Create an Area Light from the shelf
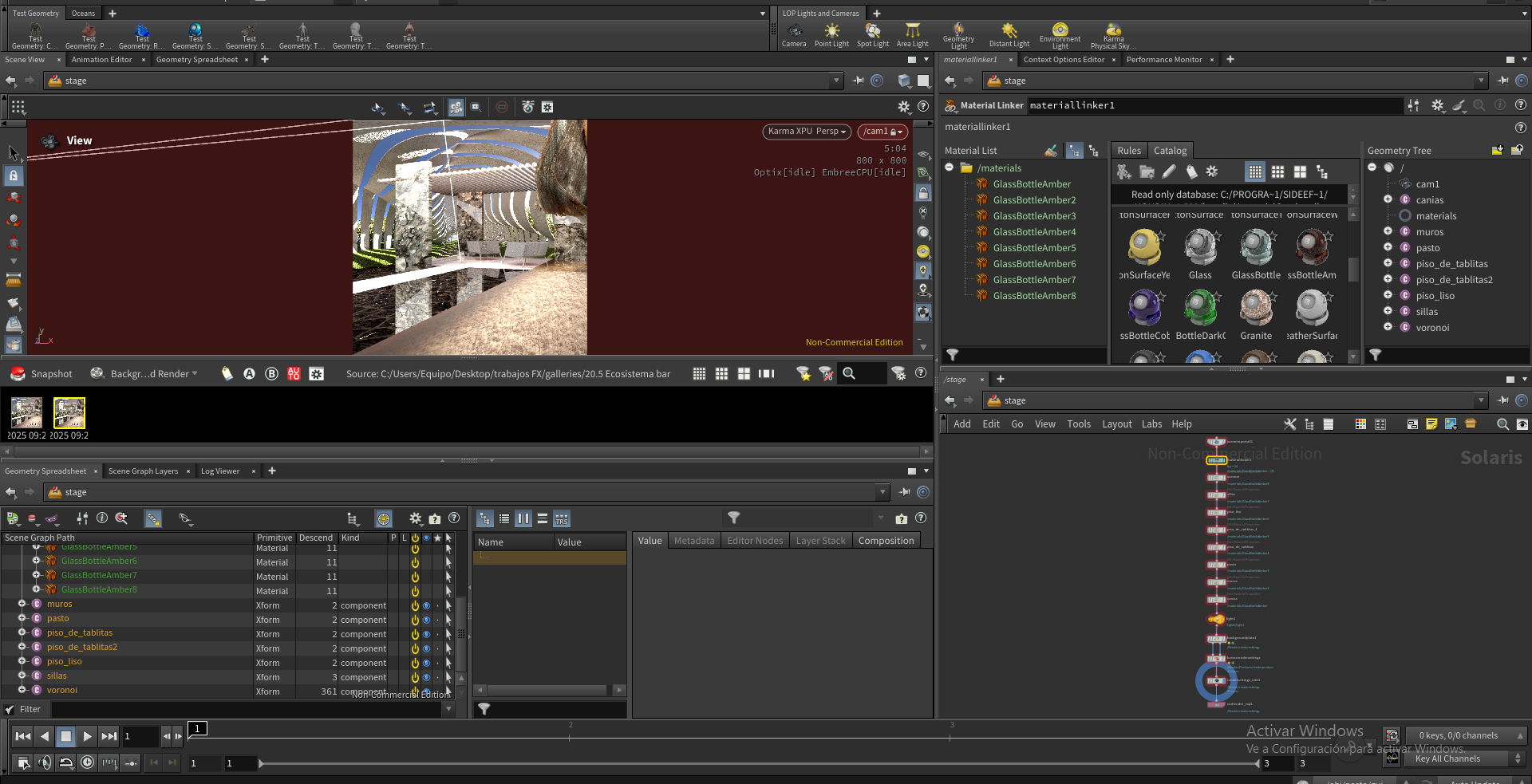Image resolution: width=1532 pixels, height=784 pixels. (912, 35)
